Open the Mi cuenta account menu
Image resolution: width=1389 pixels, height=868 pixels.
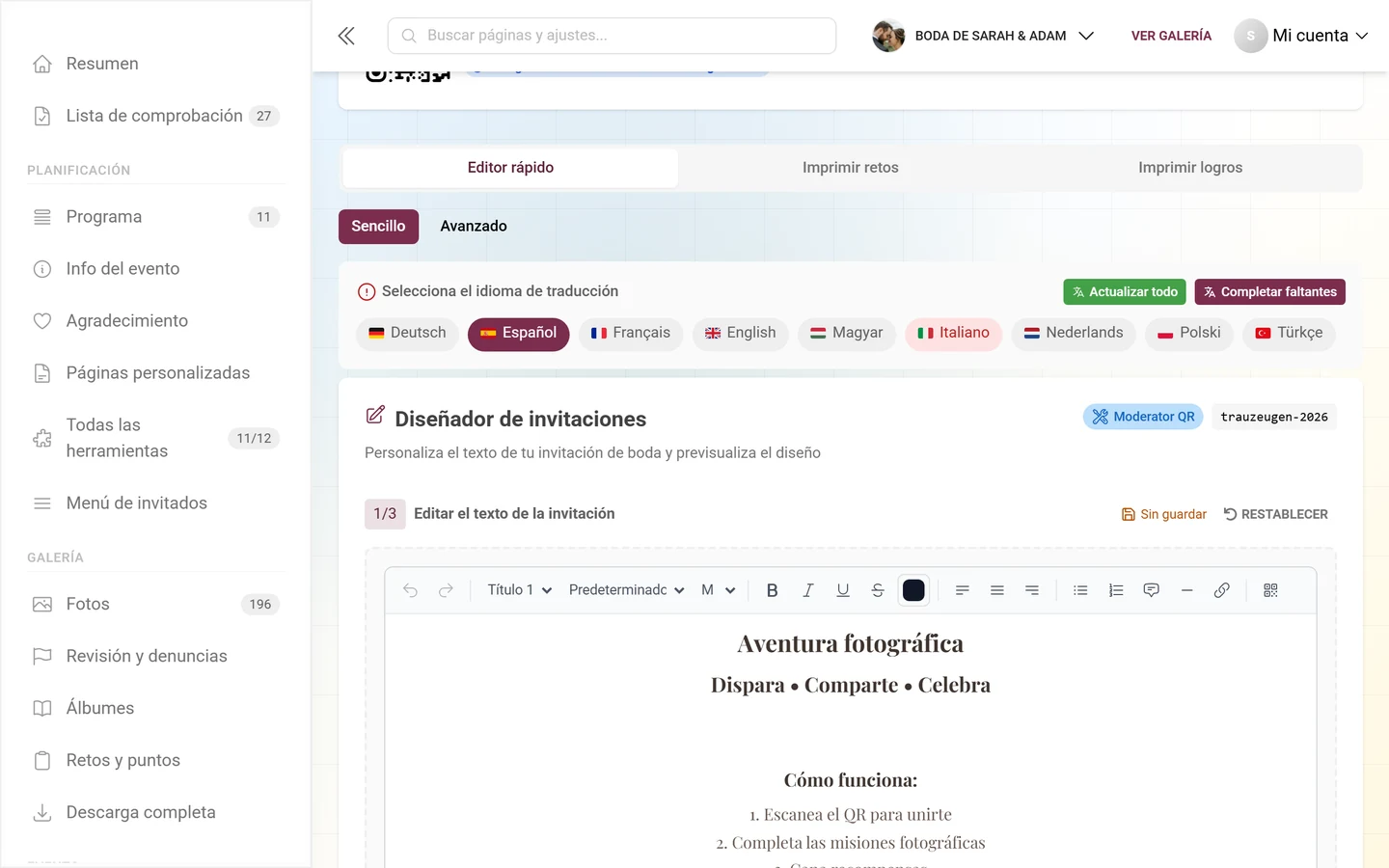pyautogui.click(x=1301, y=36)
